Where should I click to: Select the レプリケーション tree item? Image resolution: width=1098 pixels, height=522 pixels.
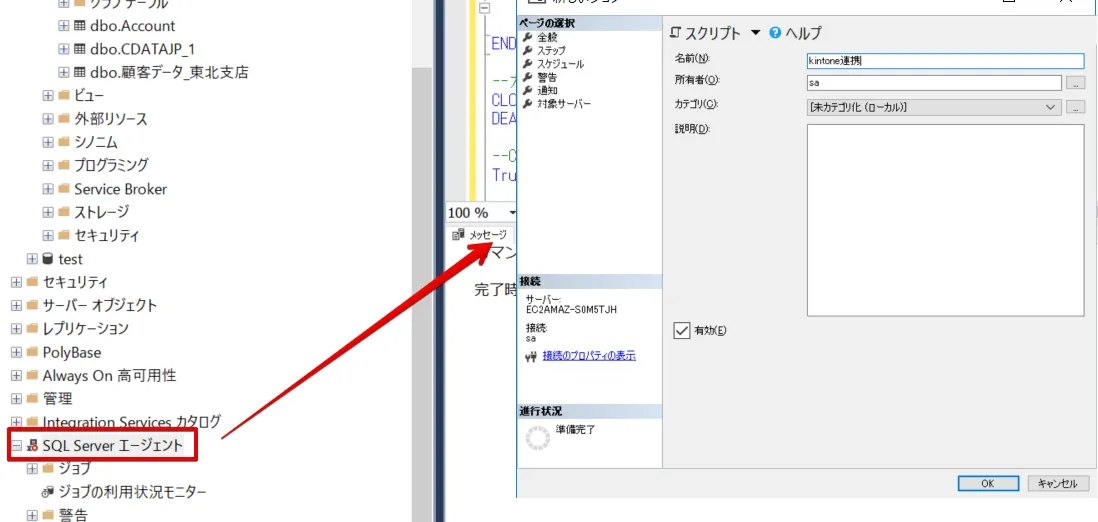(85, 329)
